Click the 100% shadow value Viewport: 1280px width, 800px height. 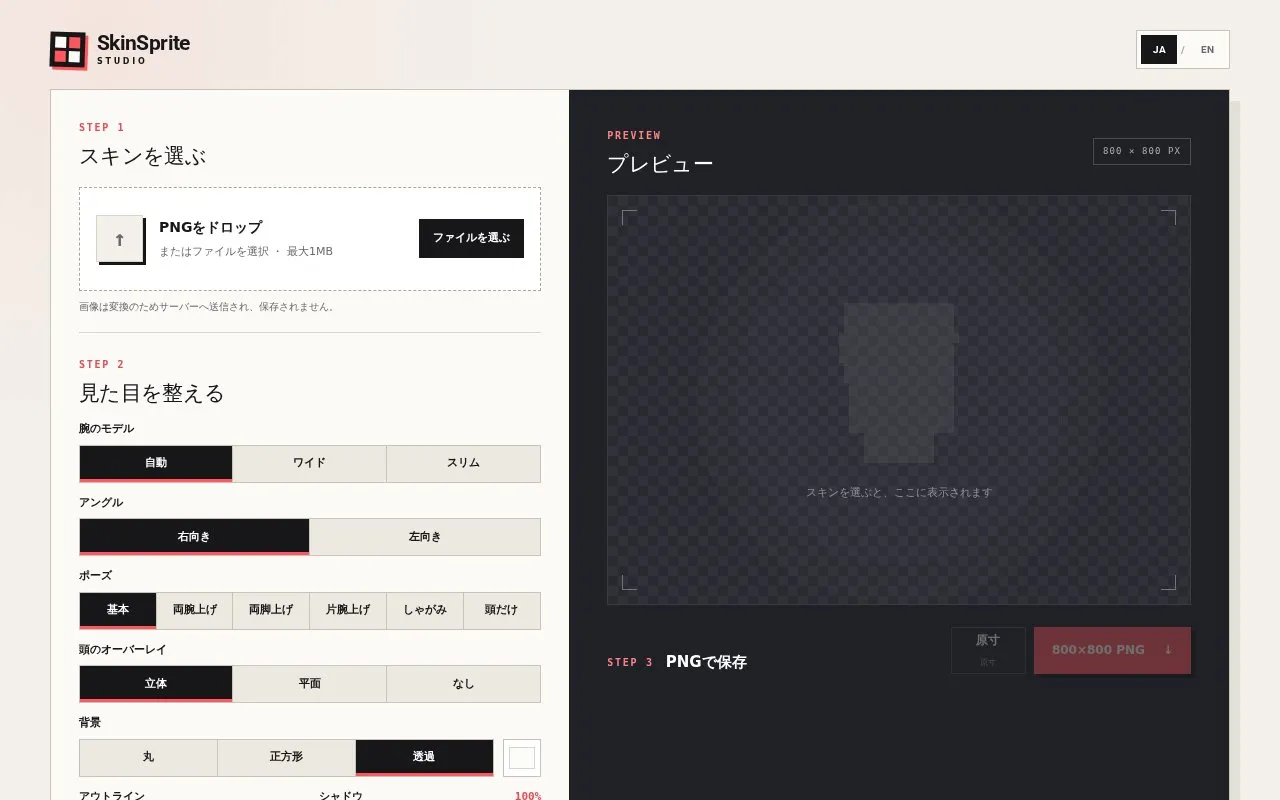tap(528, 796)
